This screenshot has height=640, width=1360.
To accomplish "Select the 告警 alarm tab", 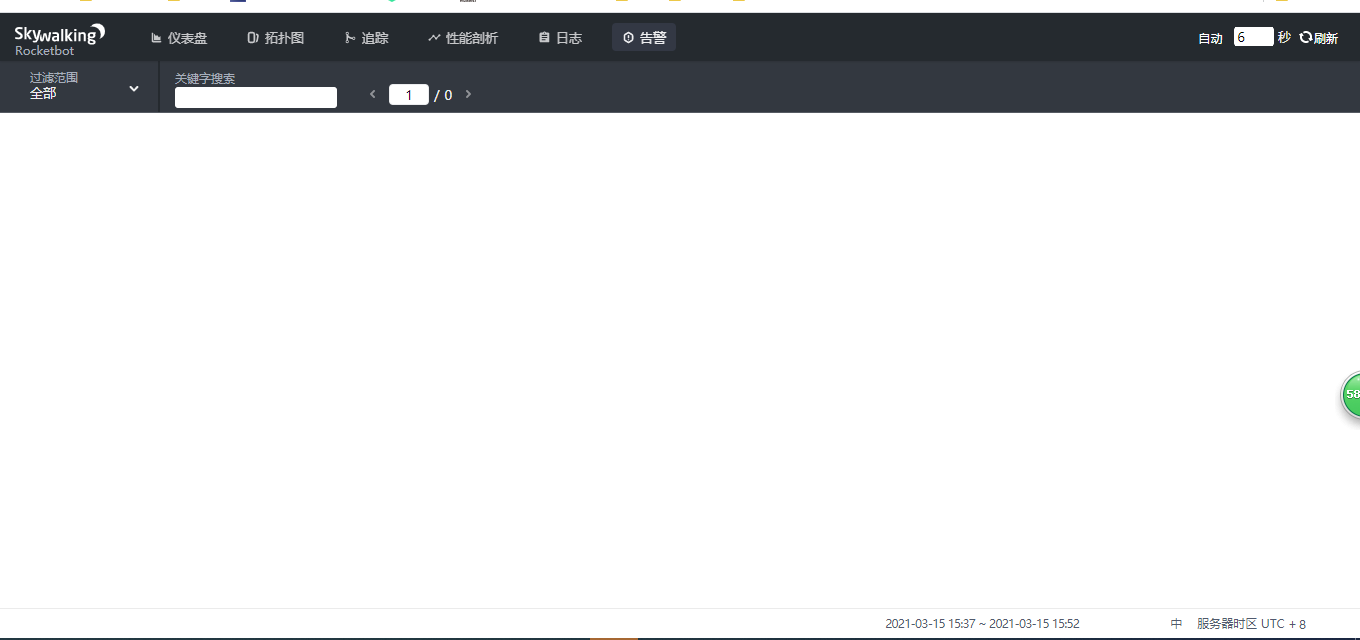I will coord(644,38).
